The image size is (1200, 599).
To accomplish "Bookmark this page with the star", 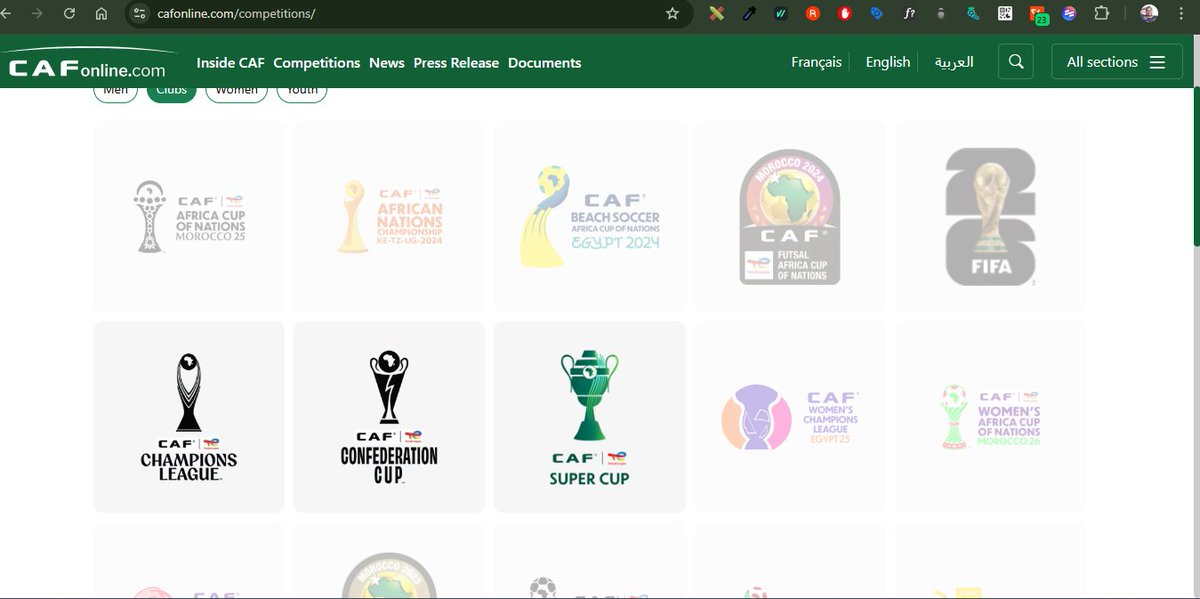I will click(672, 14).
